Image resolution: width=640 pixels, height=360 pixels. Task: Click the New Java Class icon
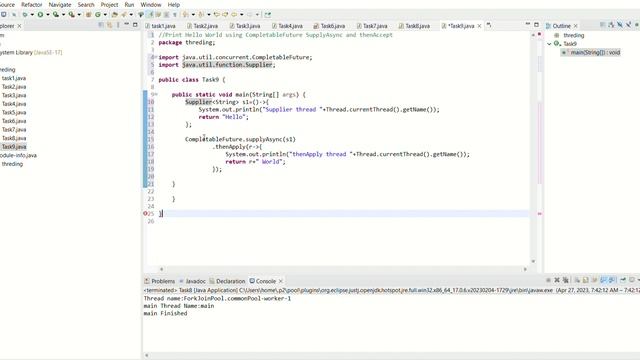tap(98, 15)
